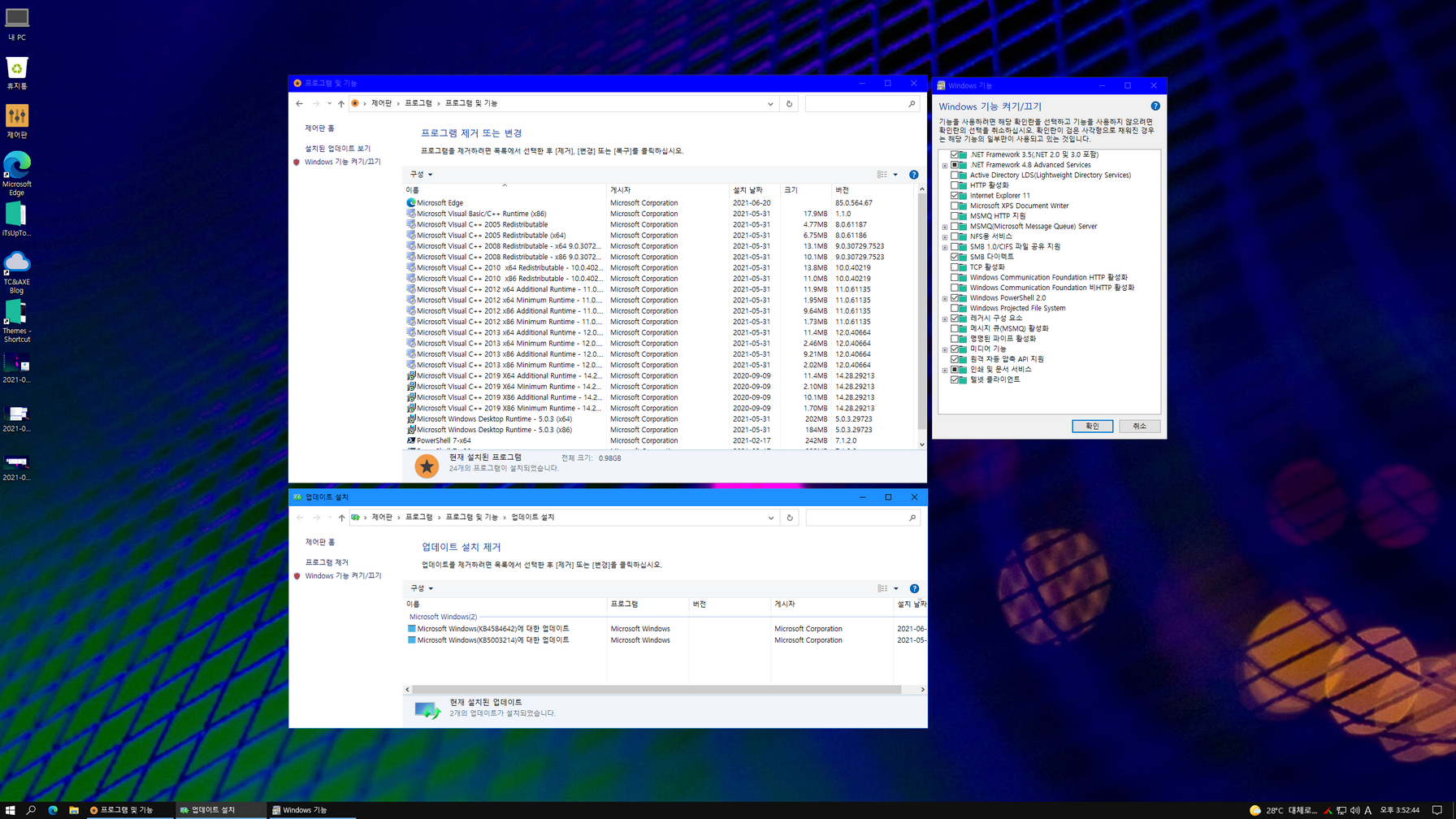Enable Microsoft XPS Document Writer checkbox
The height and width of the screenshot is (819, 1456).
[x=955, y=206]
